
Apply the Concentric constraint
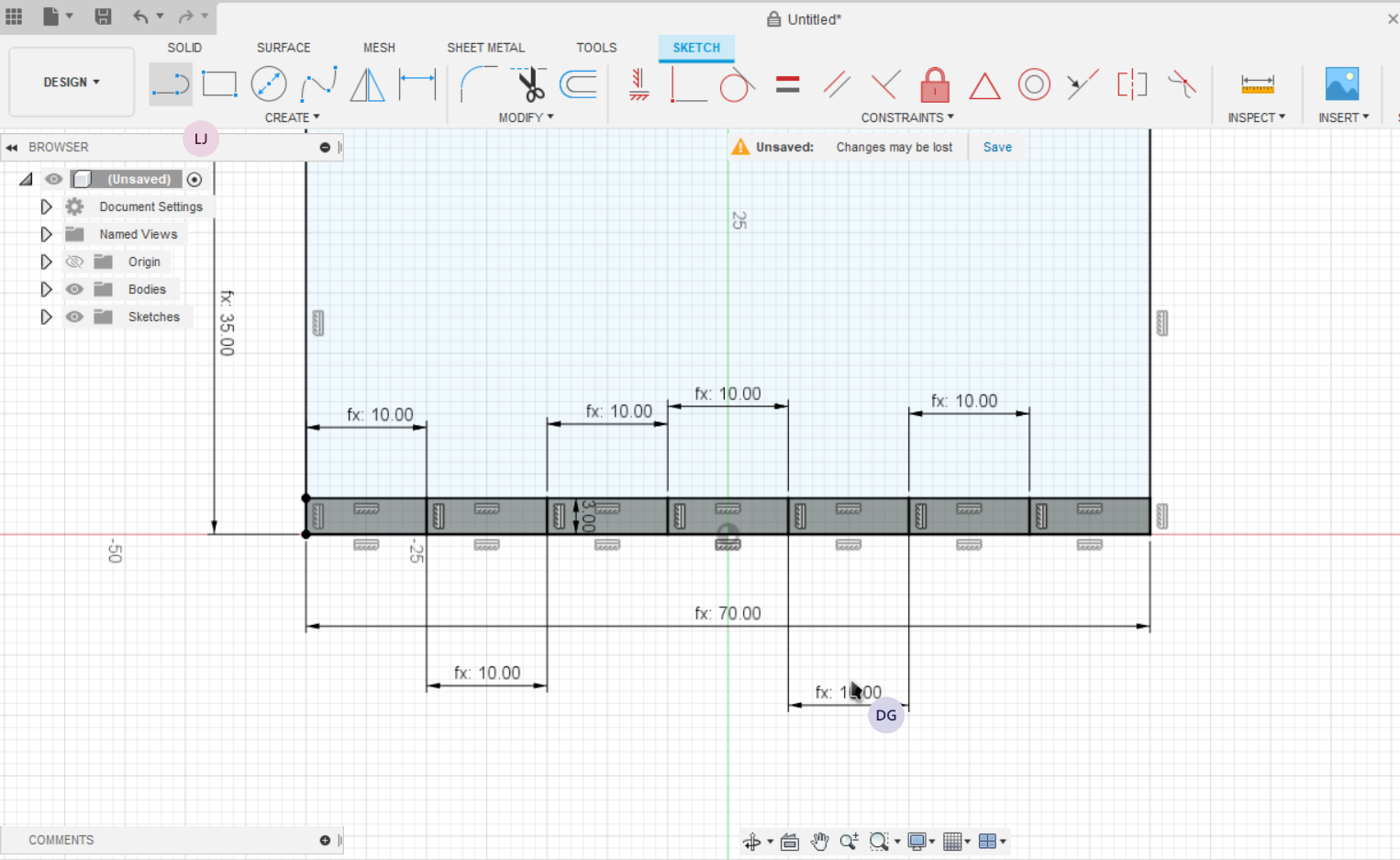pyautogui.click(x=1034, y=84)
